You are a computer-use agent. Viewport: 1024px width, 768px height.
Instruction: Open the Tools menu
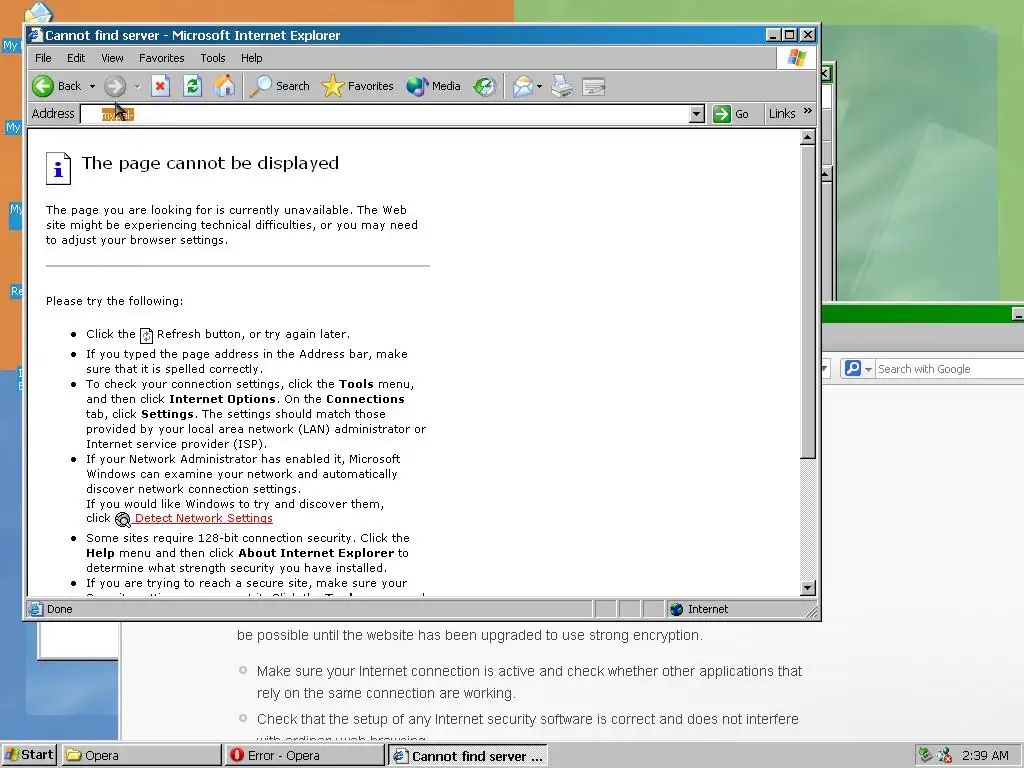tap(213, 58)
